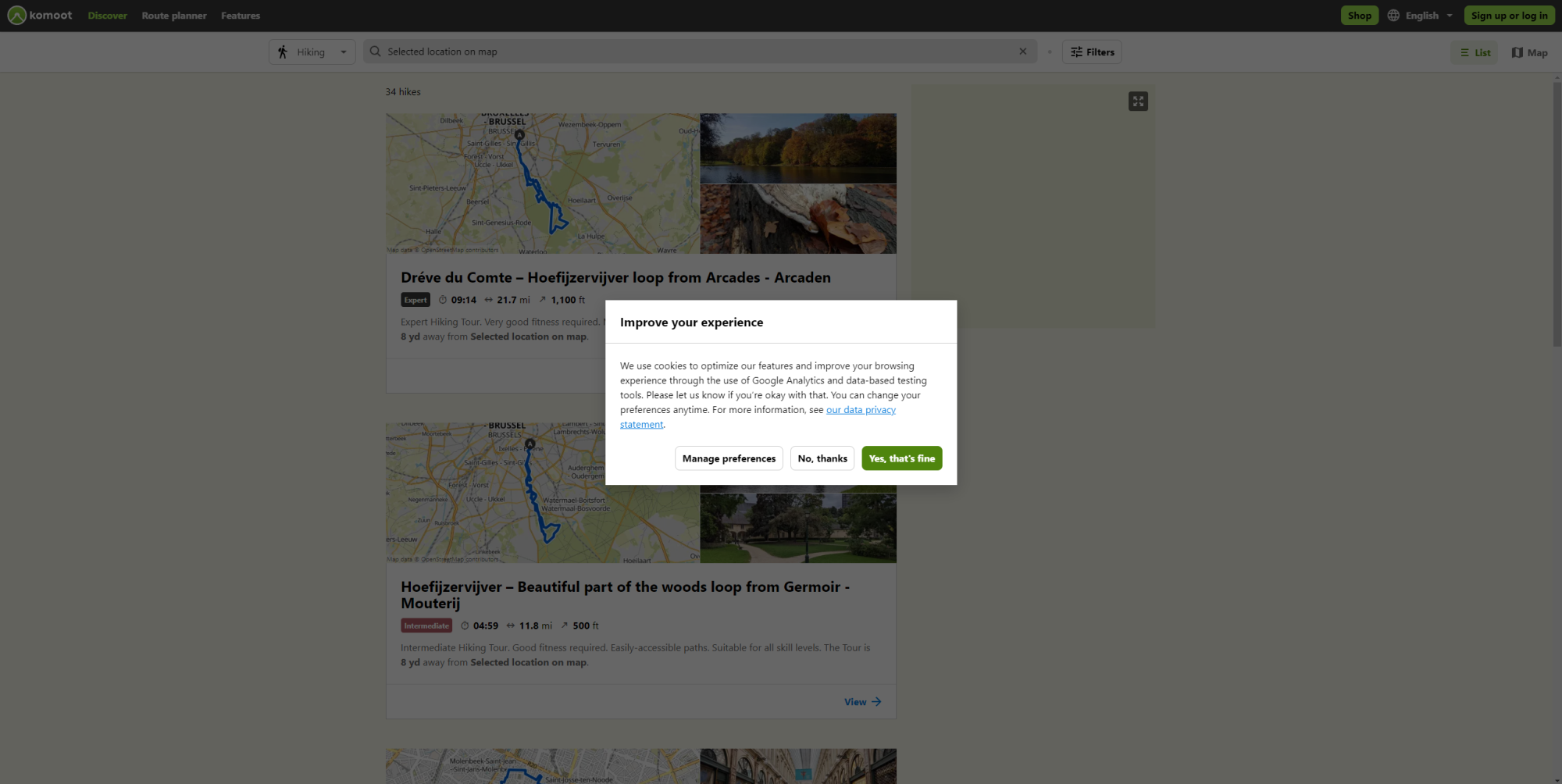Click the Intermediate difficulty badge

(x=426, y=625)
